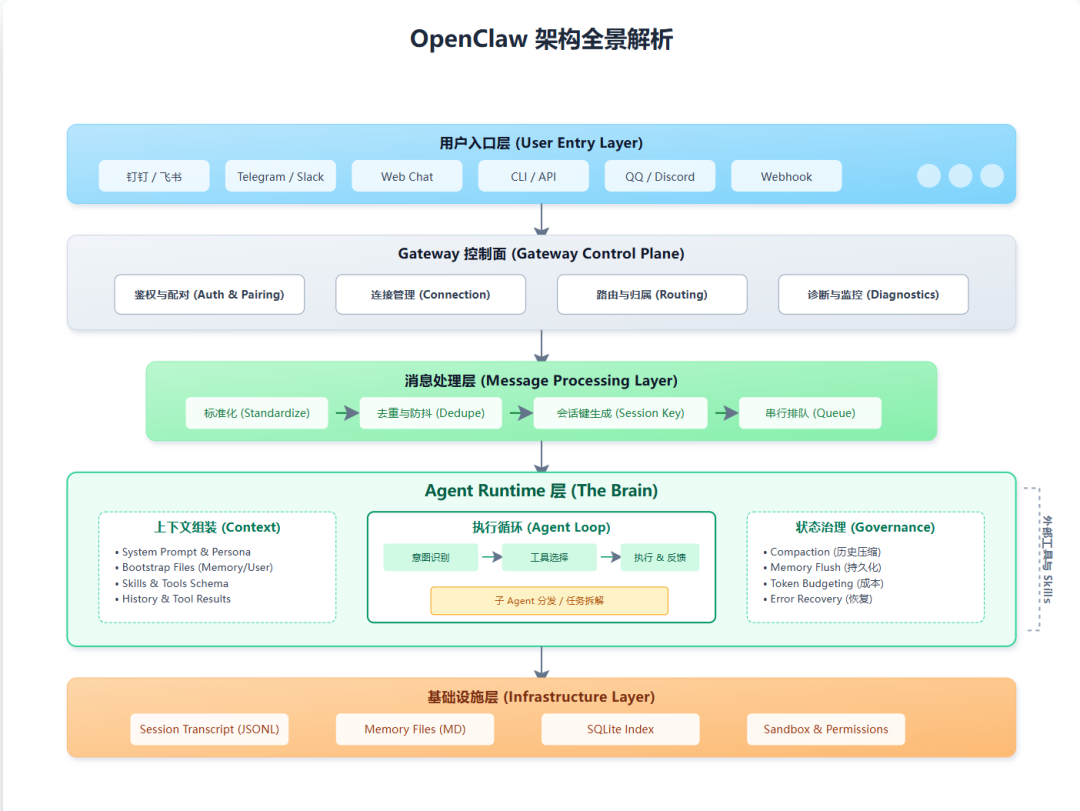Open 诊断与监控 (Diagnostics) panel
The width and height of the screenshot is (1080, 811).
(x=872, y=294)
